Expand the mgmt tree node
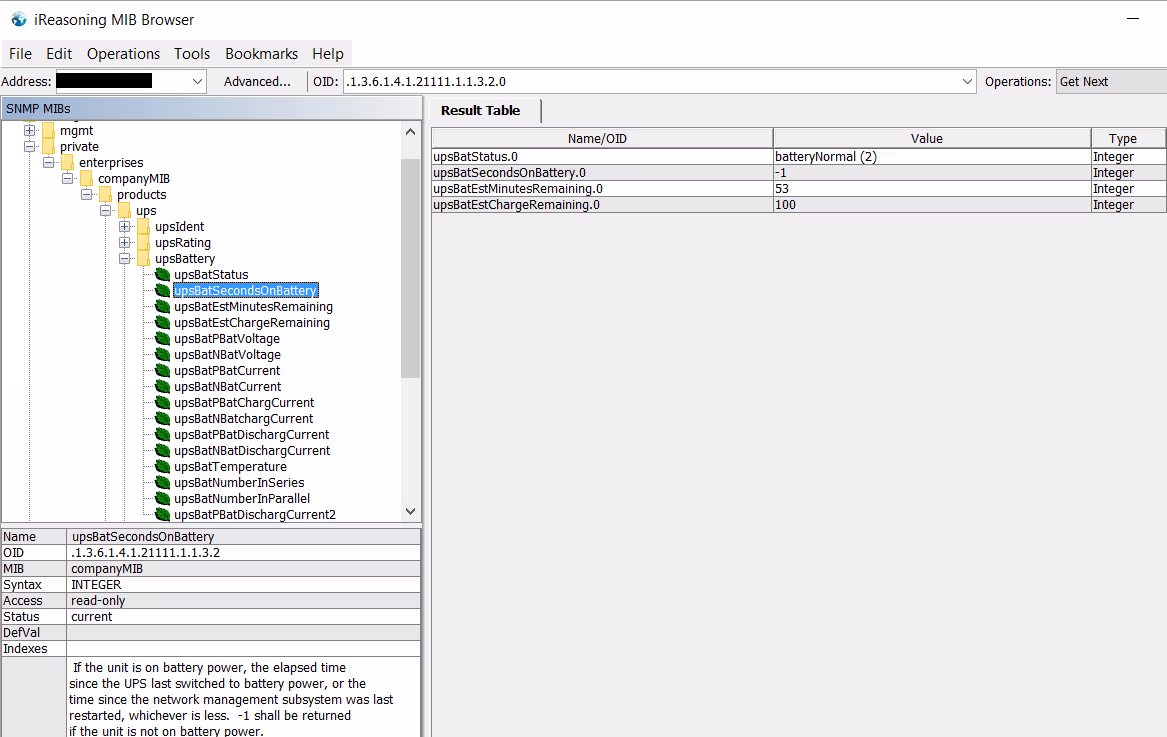The width and height of the screenshot is (1167, 737). tap(30, 131)
